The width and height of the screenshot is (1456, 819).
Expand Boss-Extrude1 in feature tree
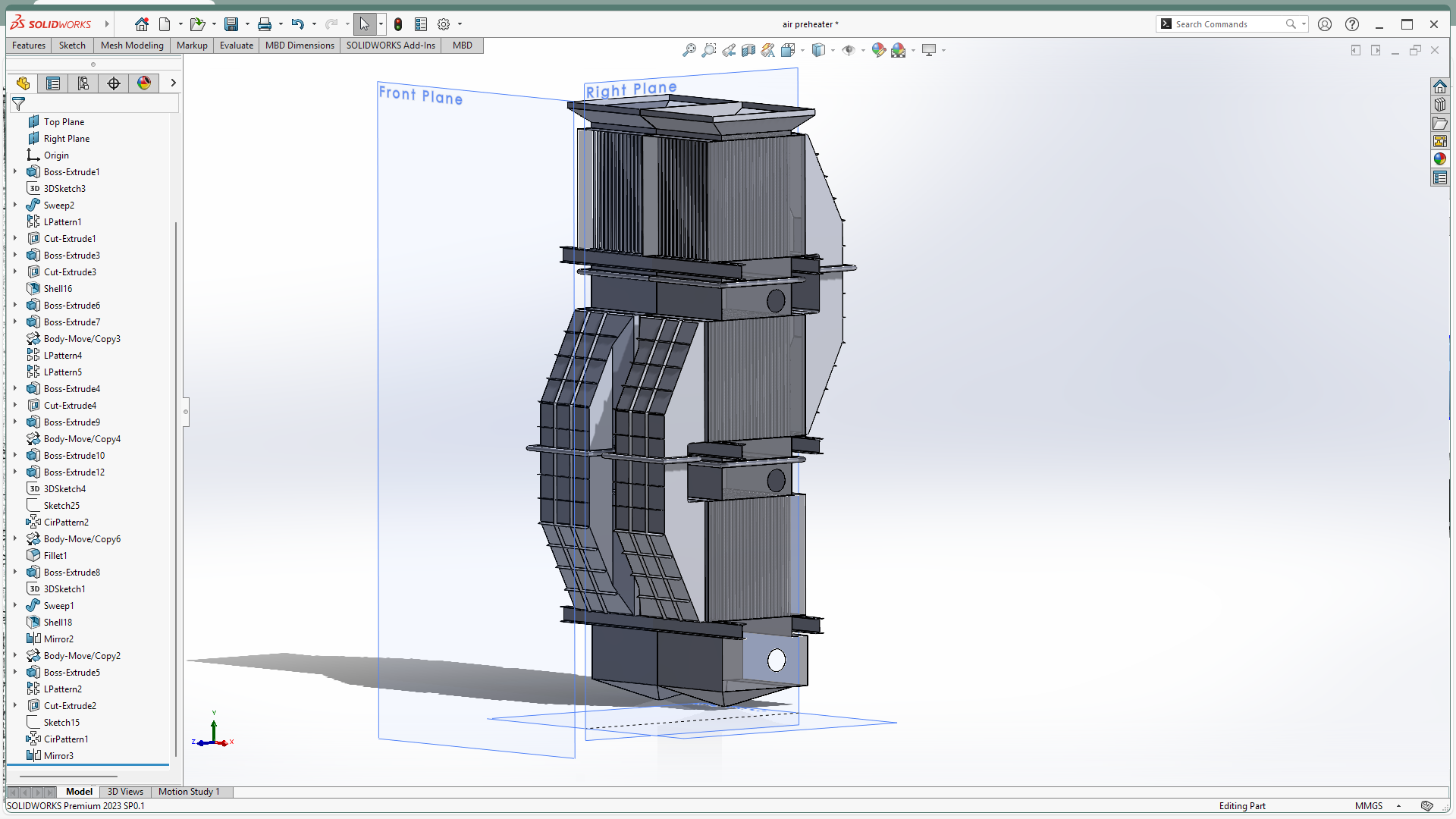point(14,172)
